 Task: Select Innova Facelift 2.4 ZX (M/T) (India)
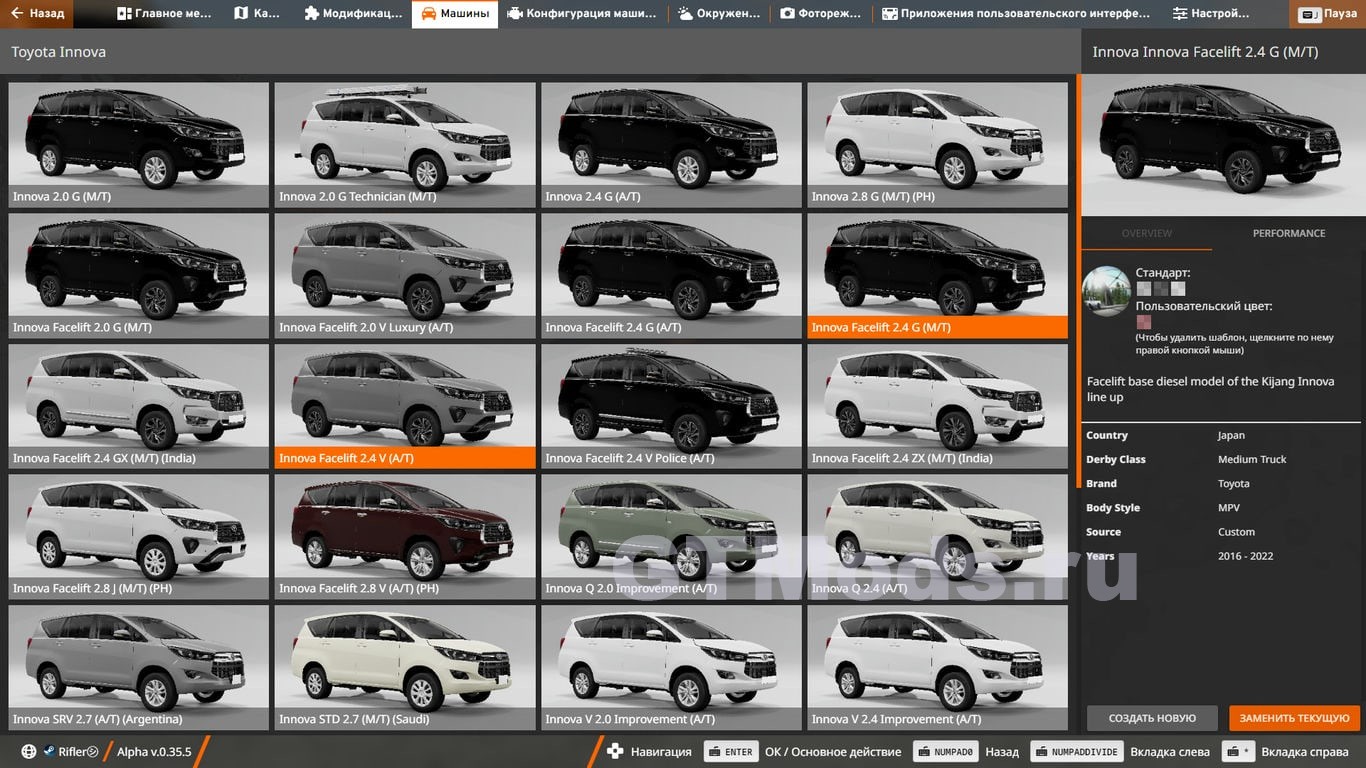pyautogui.click(x=938, y=407)
